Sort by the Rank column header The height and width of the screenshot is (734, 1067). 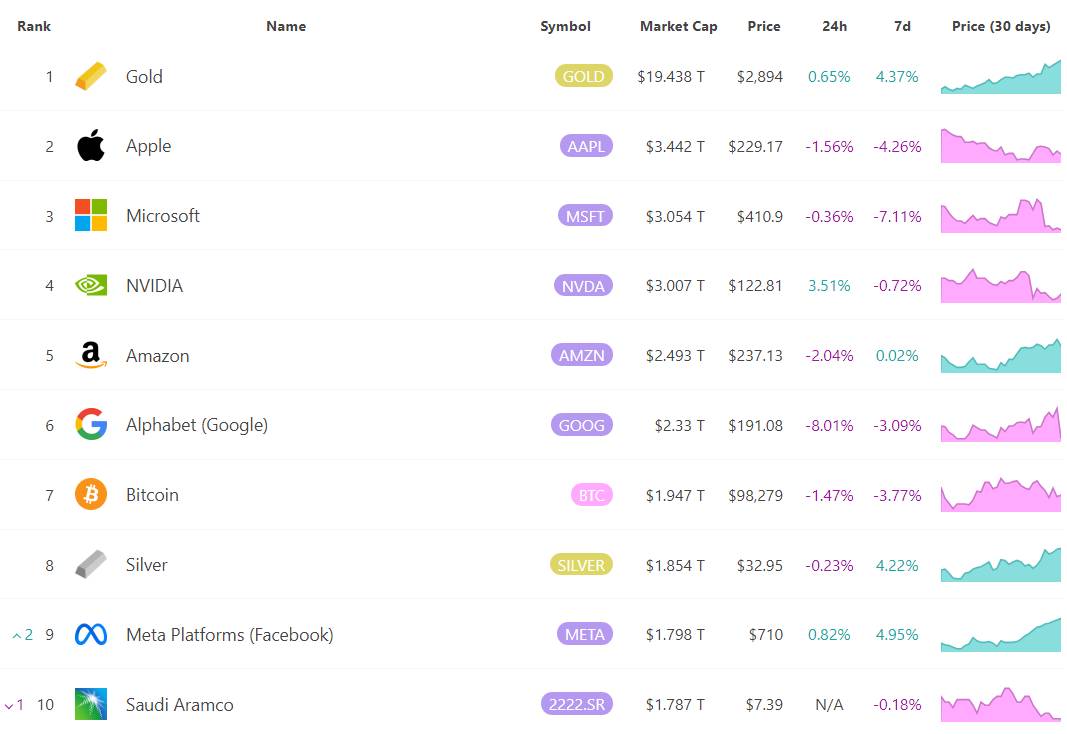[34, 27]
